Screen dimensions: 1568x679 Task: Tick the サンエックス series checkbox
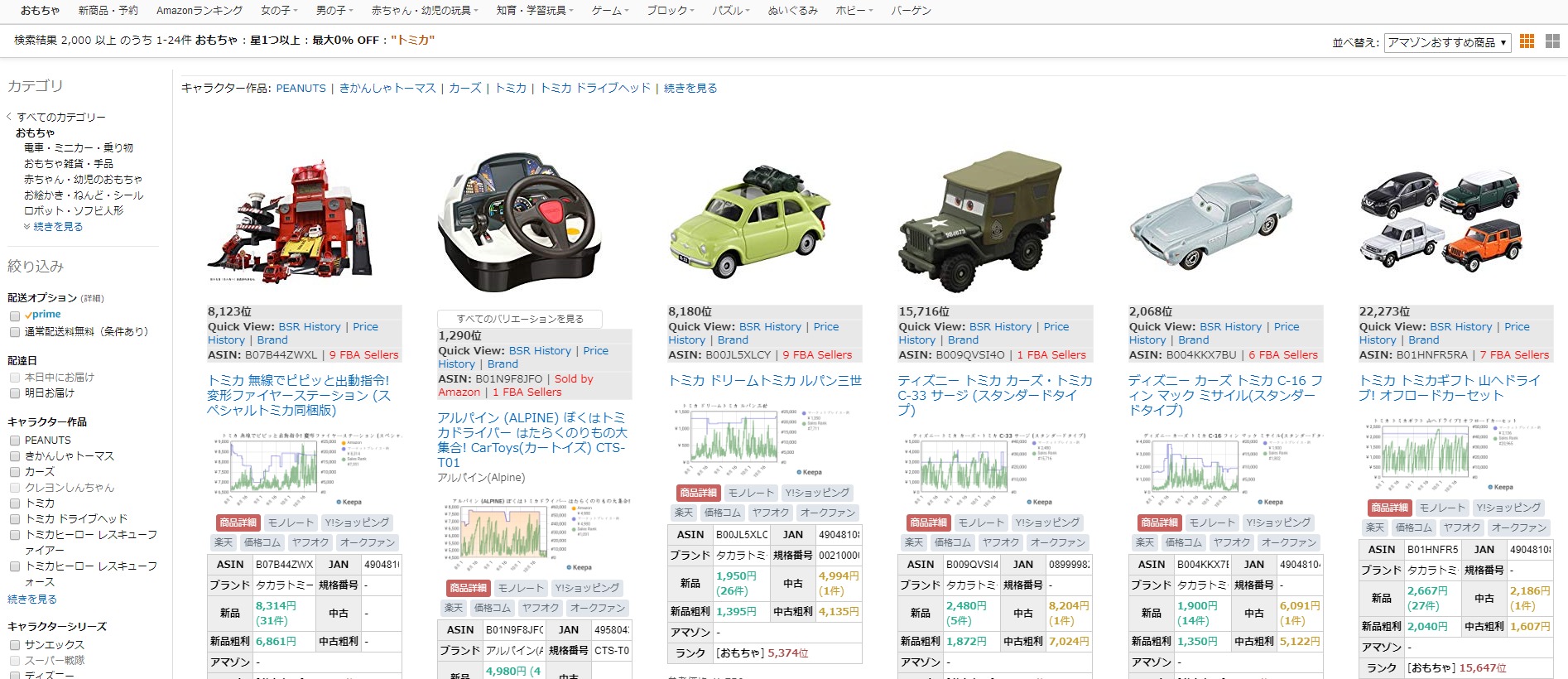pos(15,645)
